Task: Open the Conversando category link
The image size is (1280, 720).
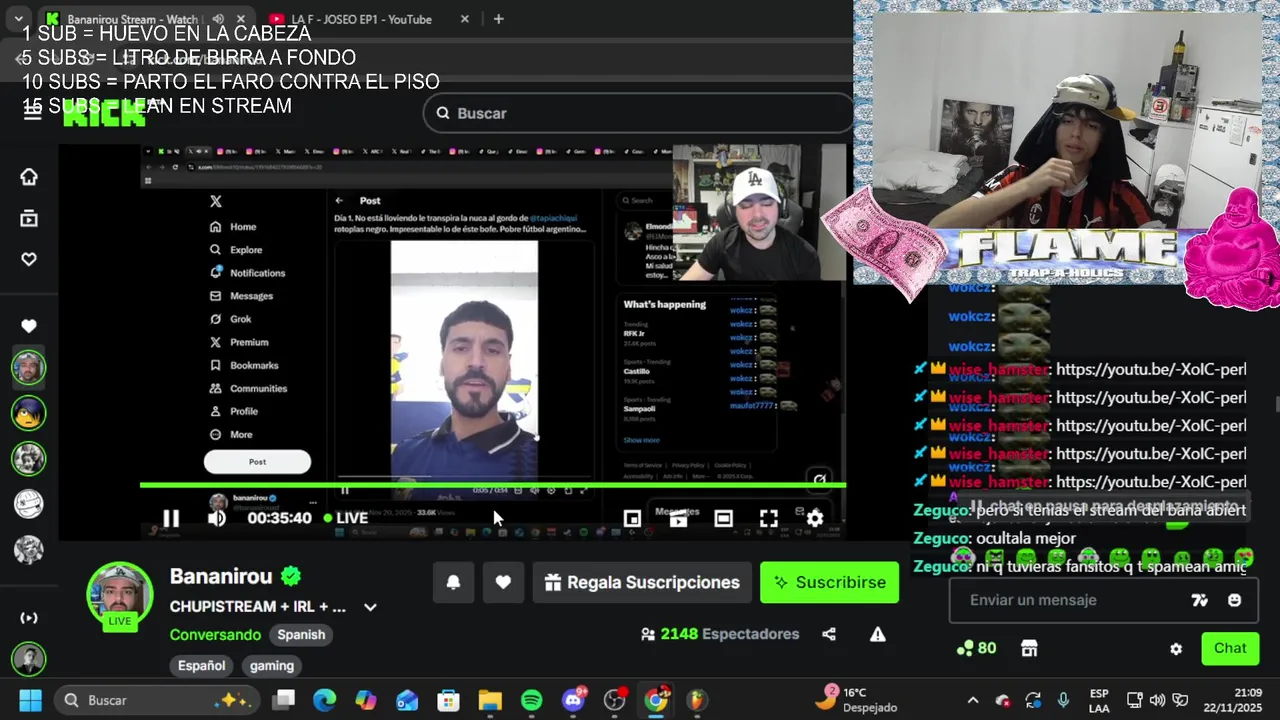Action: click(215, 634)
